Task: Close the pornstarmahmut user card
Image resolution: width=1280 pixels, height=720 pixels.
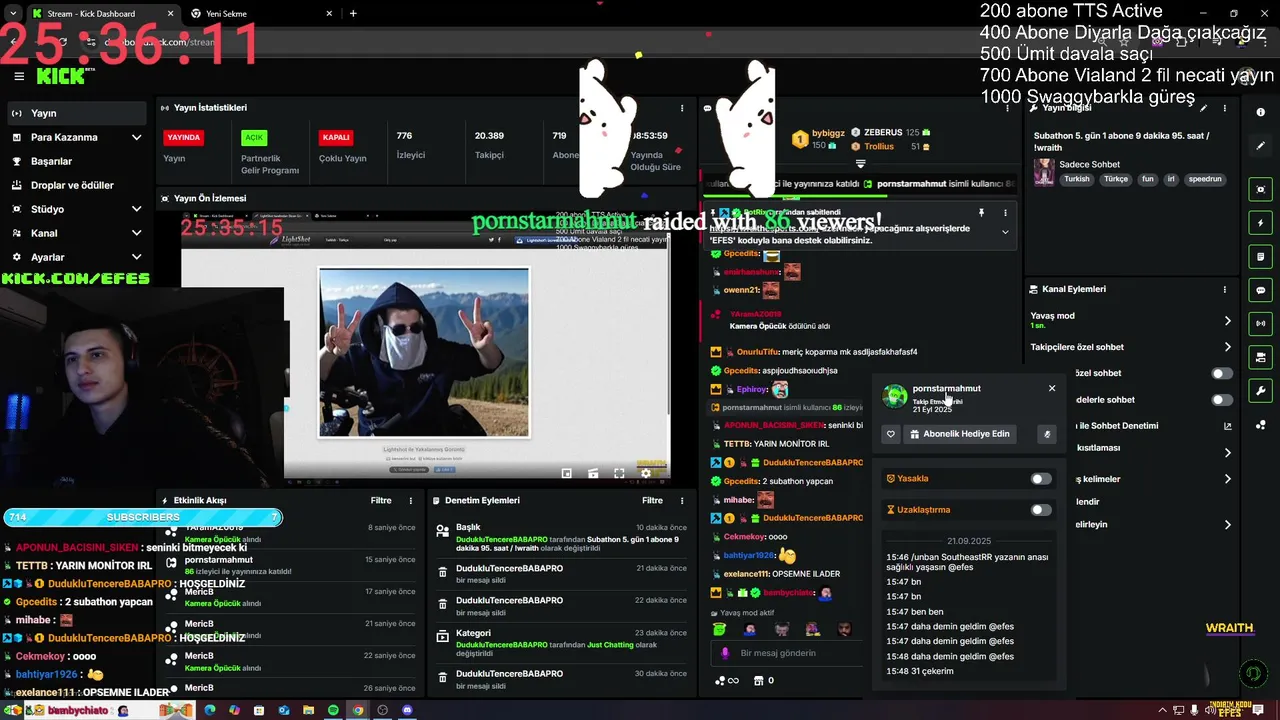Action: (1052, 388)
